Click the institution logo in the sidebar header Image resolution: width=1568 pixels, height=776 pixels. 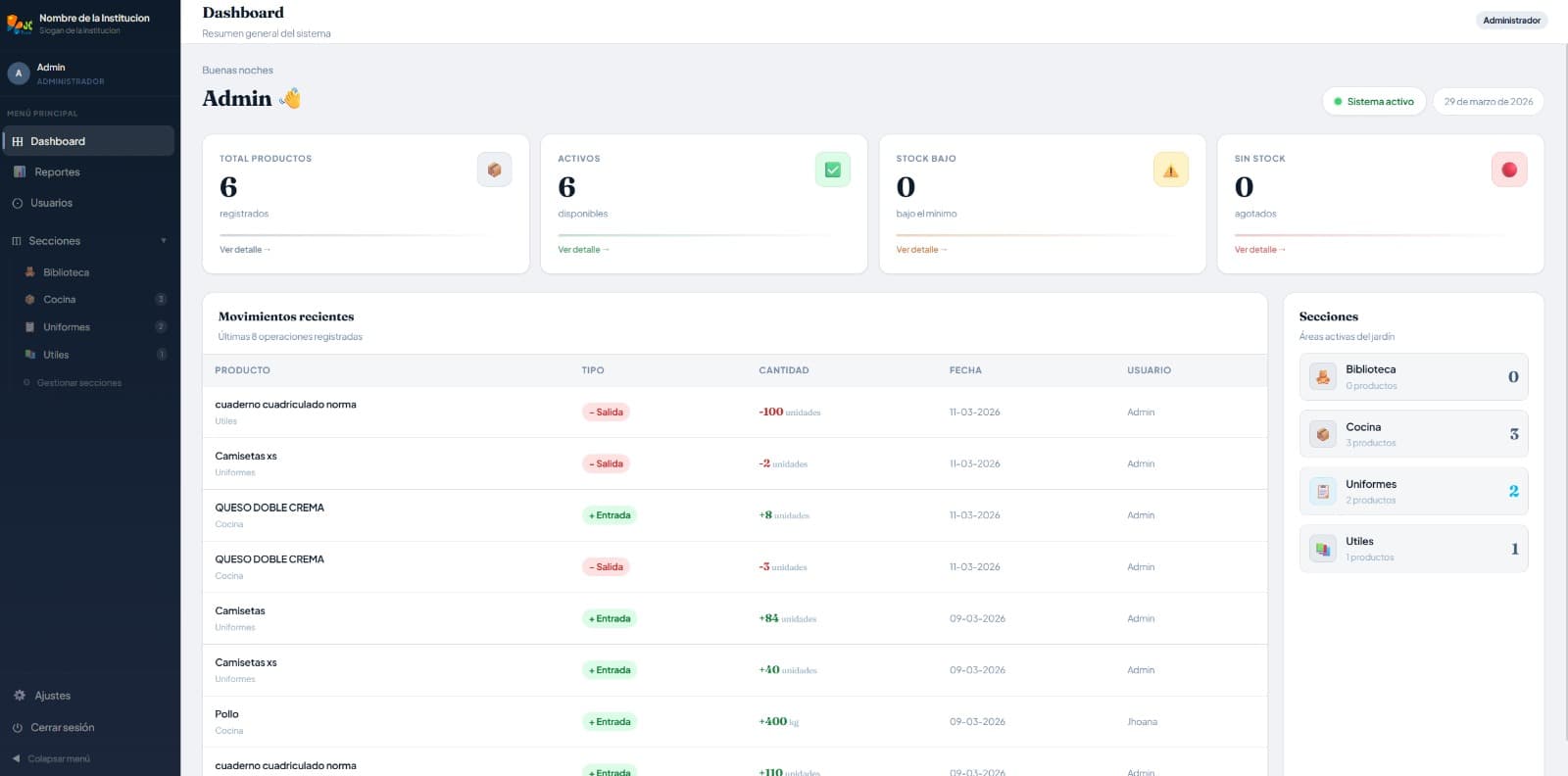[20, 24]
